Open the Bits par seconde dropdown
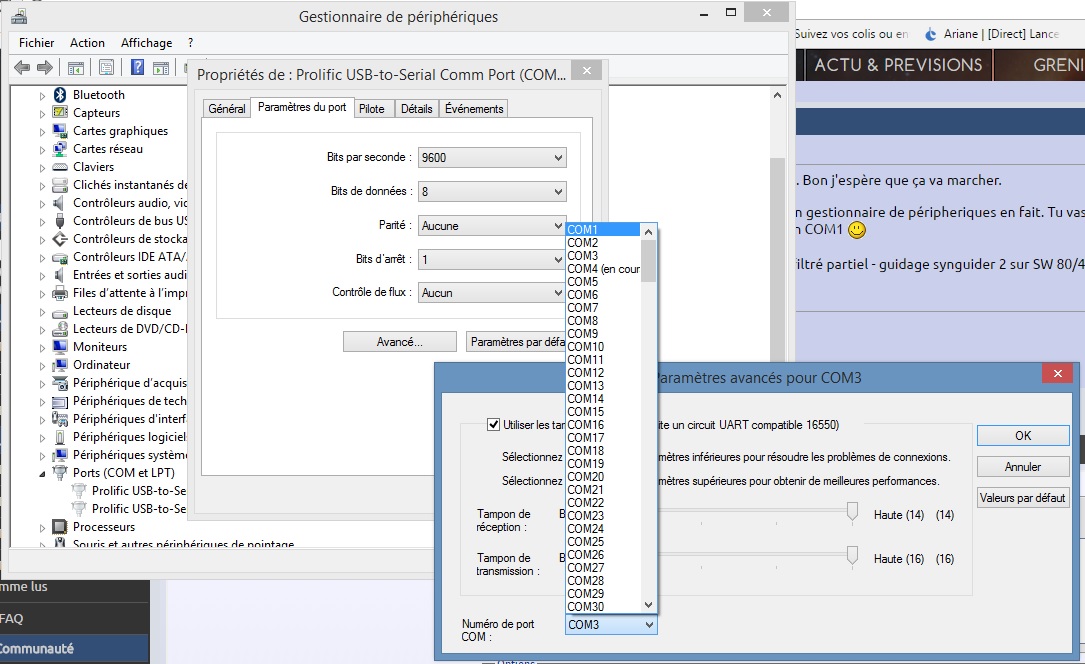The image size is (1085, 664). (492, 158)
